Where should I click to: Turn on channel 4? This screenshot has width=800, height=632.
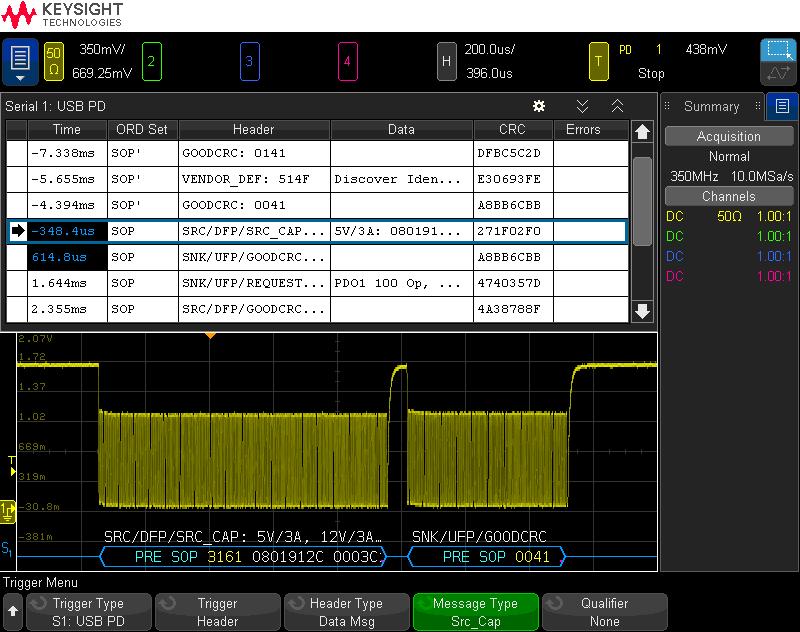click(x=347, y=61)
